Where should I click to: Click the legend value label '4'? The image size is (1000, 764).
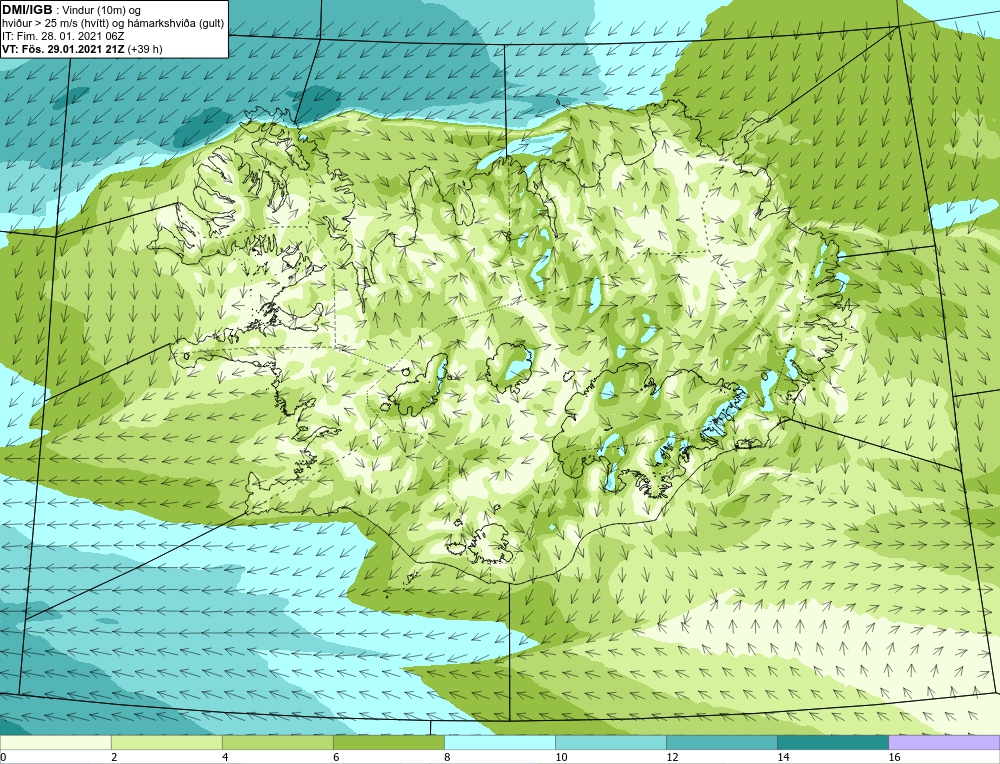click(x=225, y=757)
